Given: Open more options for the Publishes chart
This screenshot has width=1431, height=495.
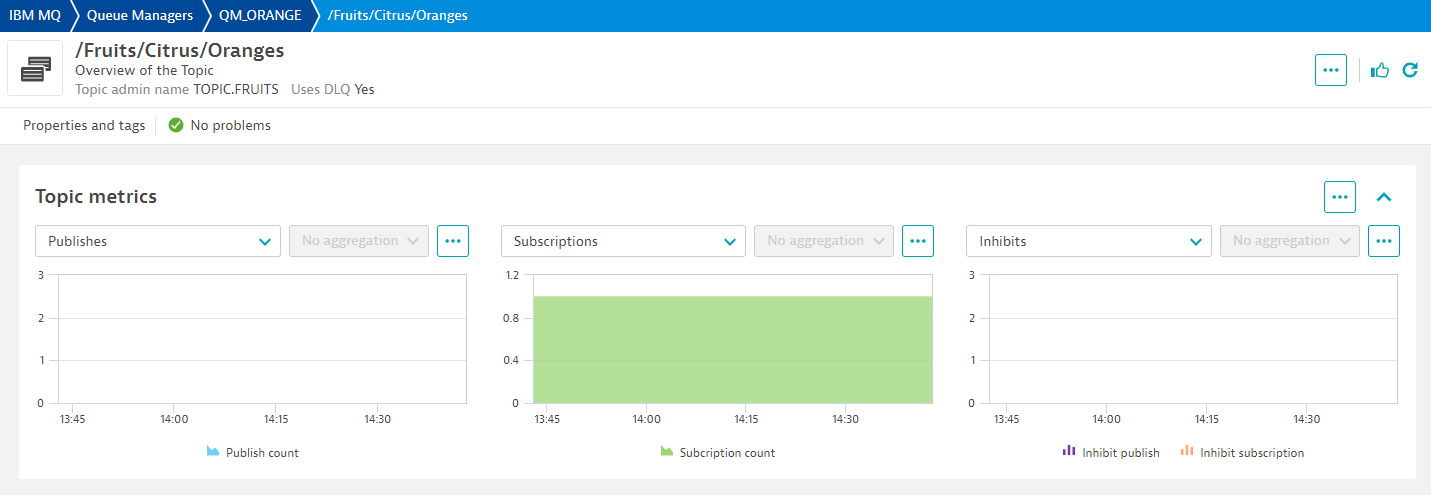Looking at the screenshot, I should point(453,241).
